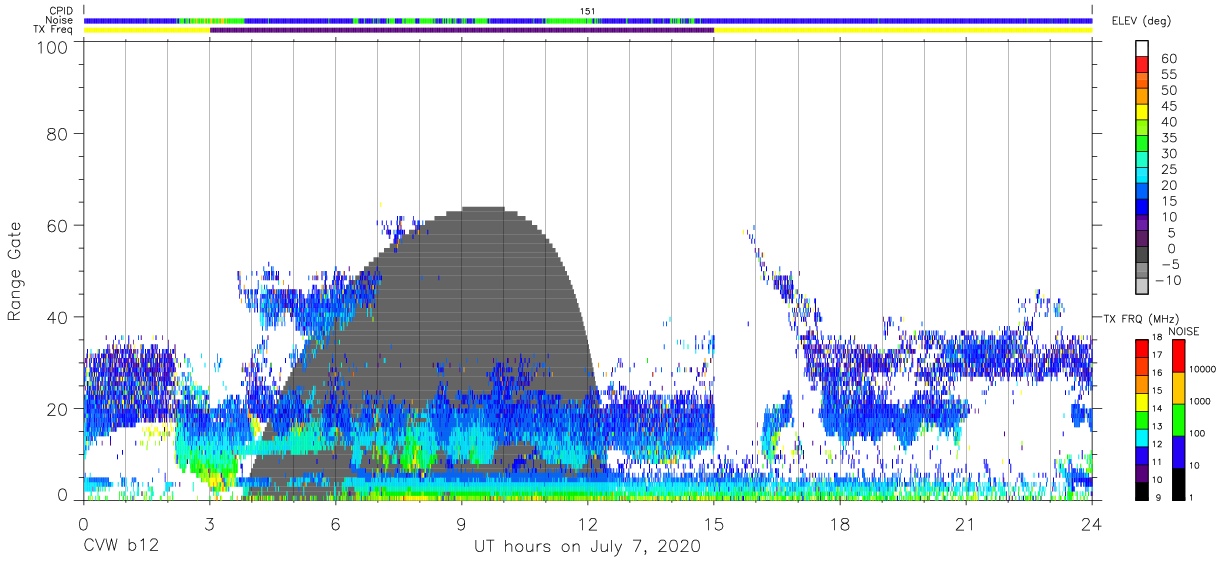The width and height of the screenshot is (1228, 567).
Task: Click the '30' value in the ELEV legend
Action: pyautogui.click(x=1169, y=154)
